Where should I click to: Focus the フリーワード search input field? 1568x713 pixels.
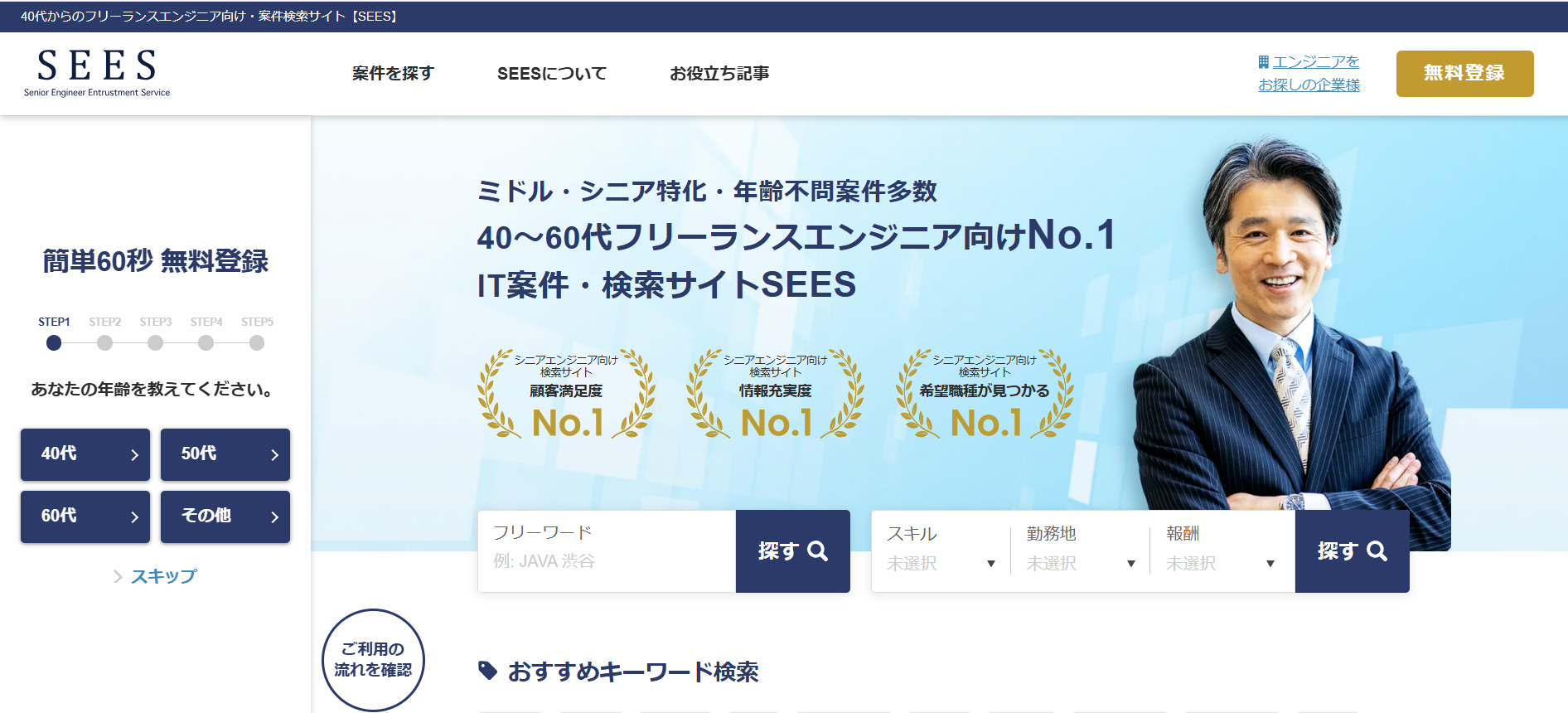point(607,560)
